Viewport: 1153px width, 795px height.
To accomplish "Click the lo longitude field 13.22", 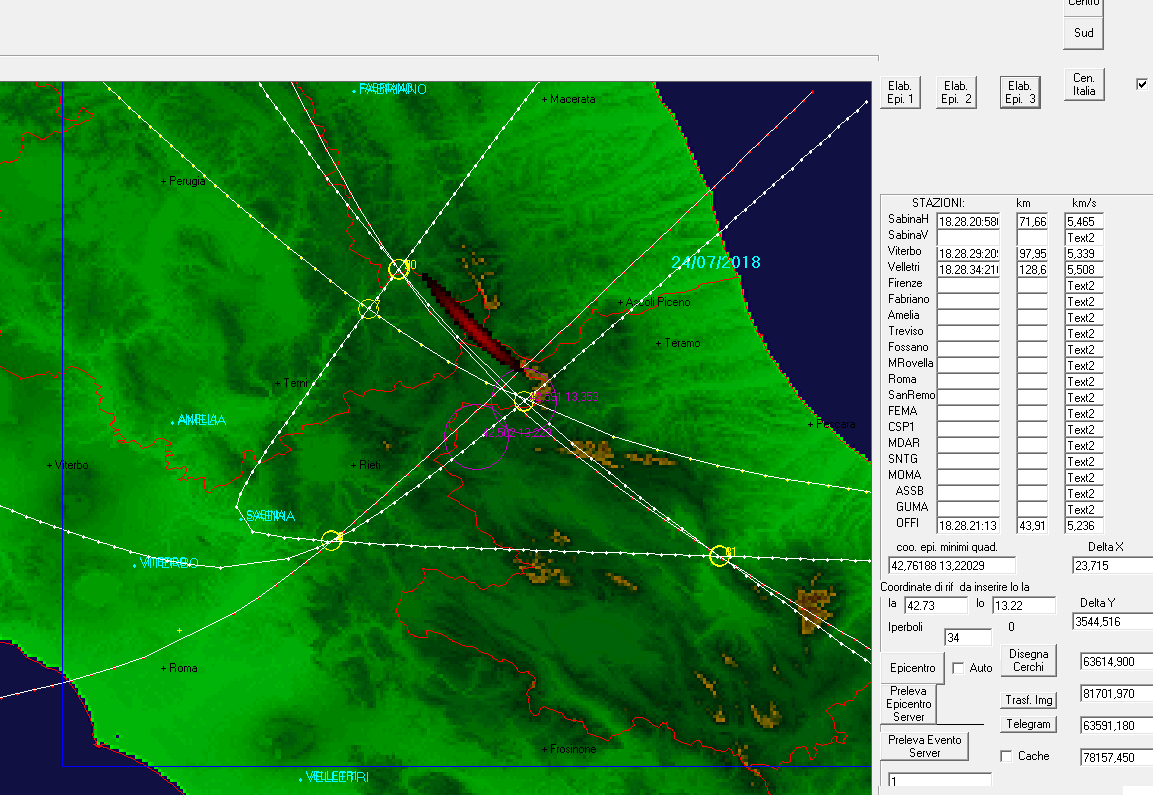I will (x=1024, y=605).
